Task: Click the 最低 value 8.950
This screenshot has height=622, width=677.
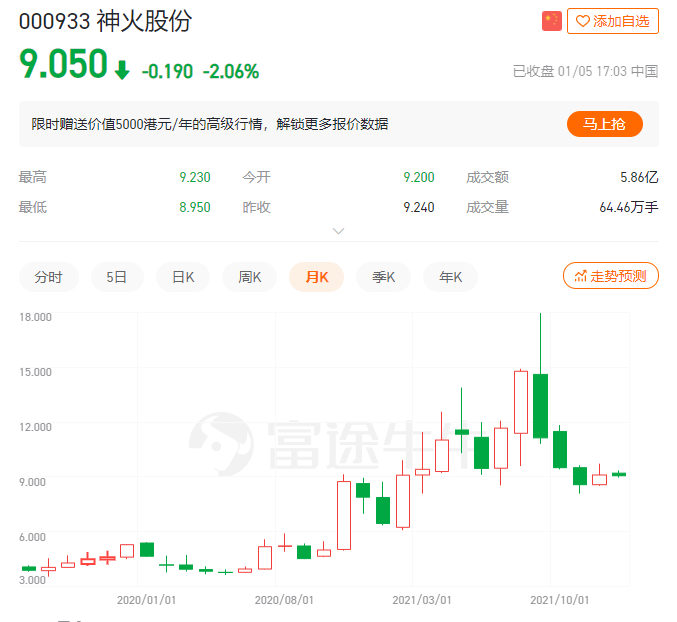Action: tap(195, 207)
